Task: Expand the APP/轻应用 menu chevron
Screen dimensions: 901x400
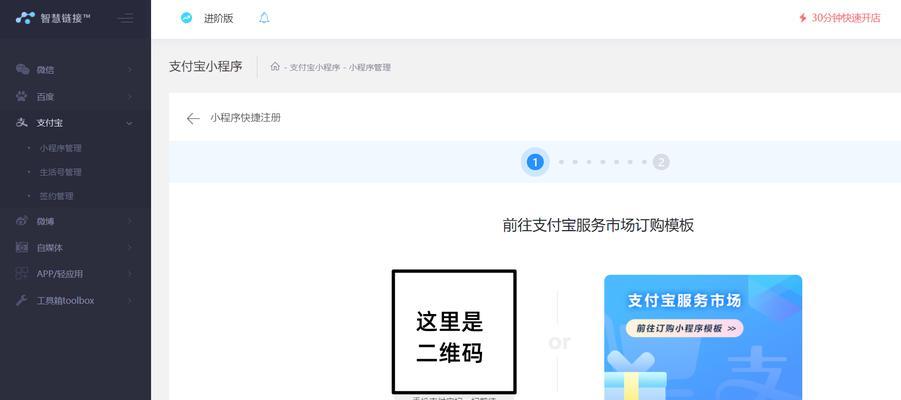Action: pyautogui.click(x=130, y=274)
